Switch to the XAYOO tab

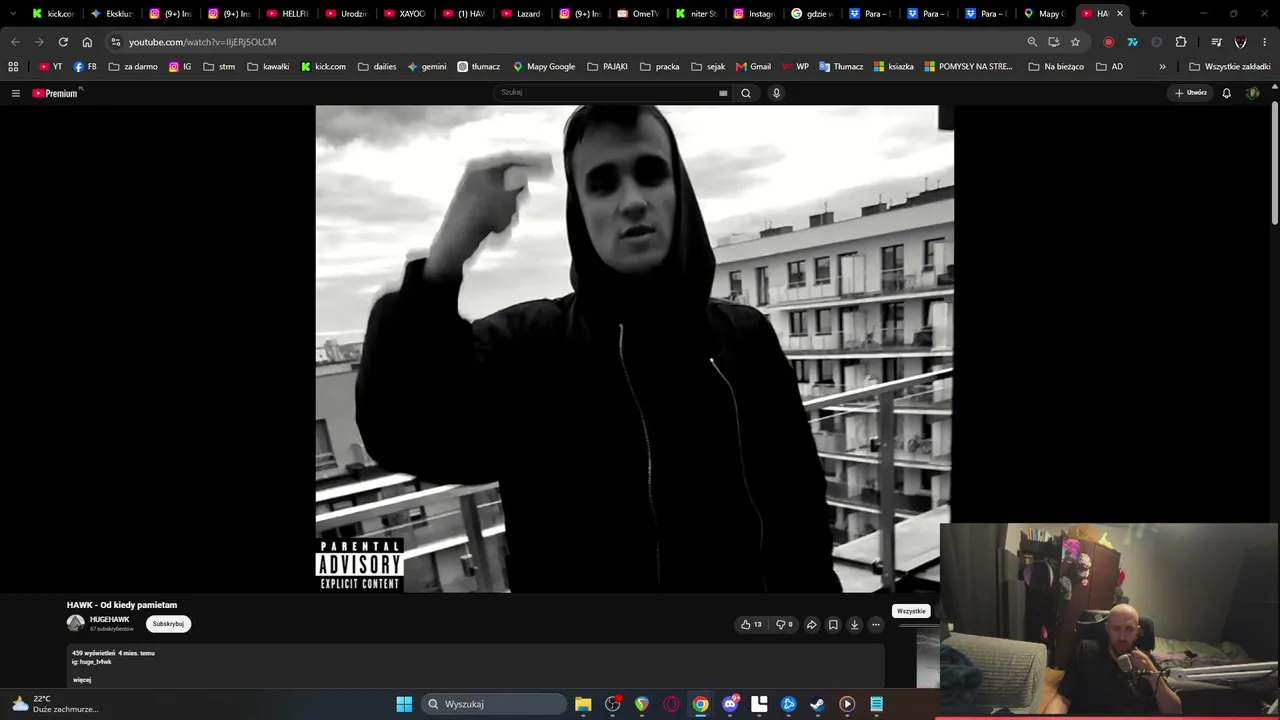[405, 14]
